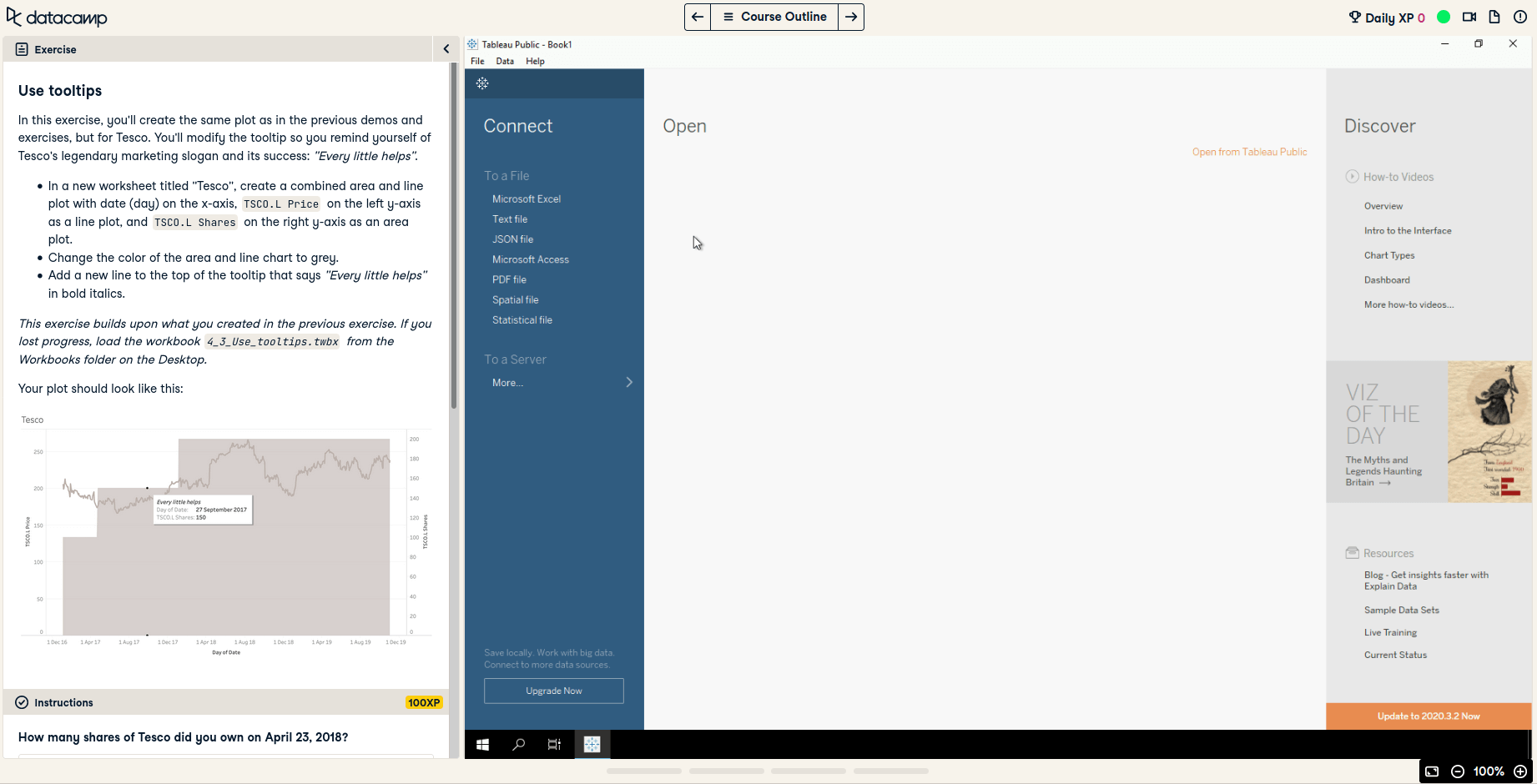1537x784 pixels.
Task: Expand More server connections
Action: coord(562,382)
